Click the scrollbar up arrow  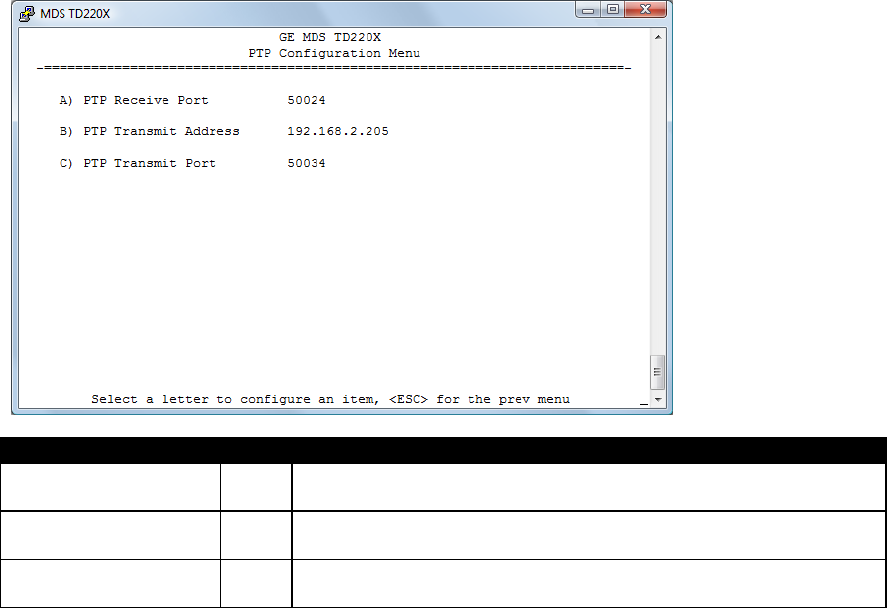pyautogui.click(x=657, y=37)
